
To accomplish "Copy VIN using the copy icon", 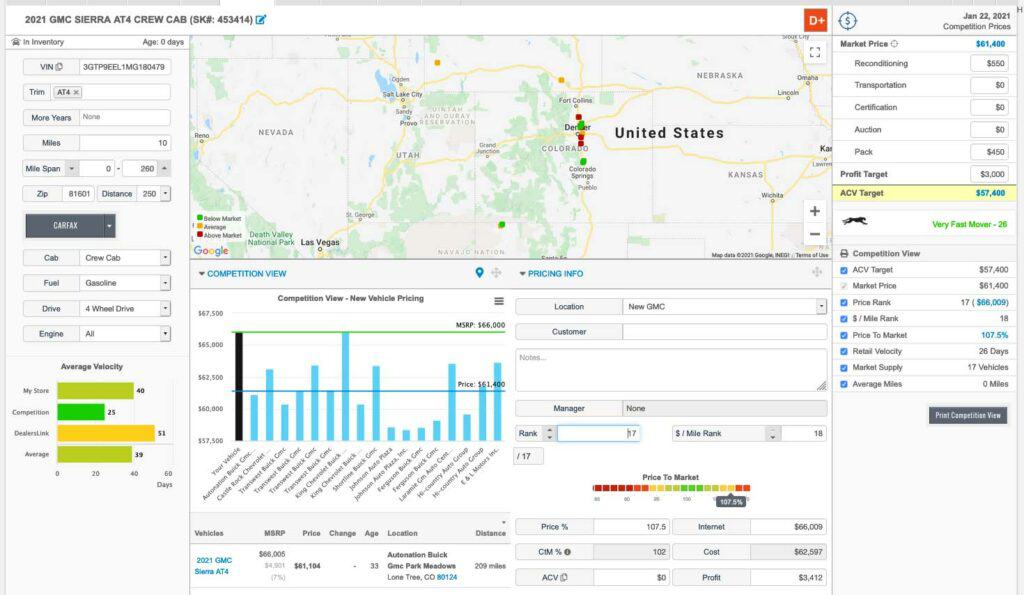I will (x=59, y=67).
